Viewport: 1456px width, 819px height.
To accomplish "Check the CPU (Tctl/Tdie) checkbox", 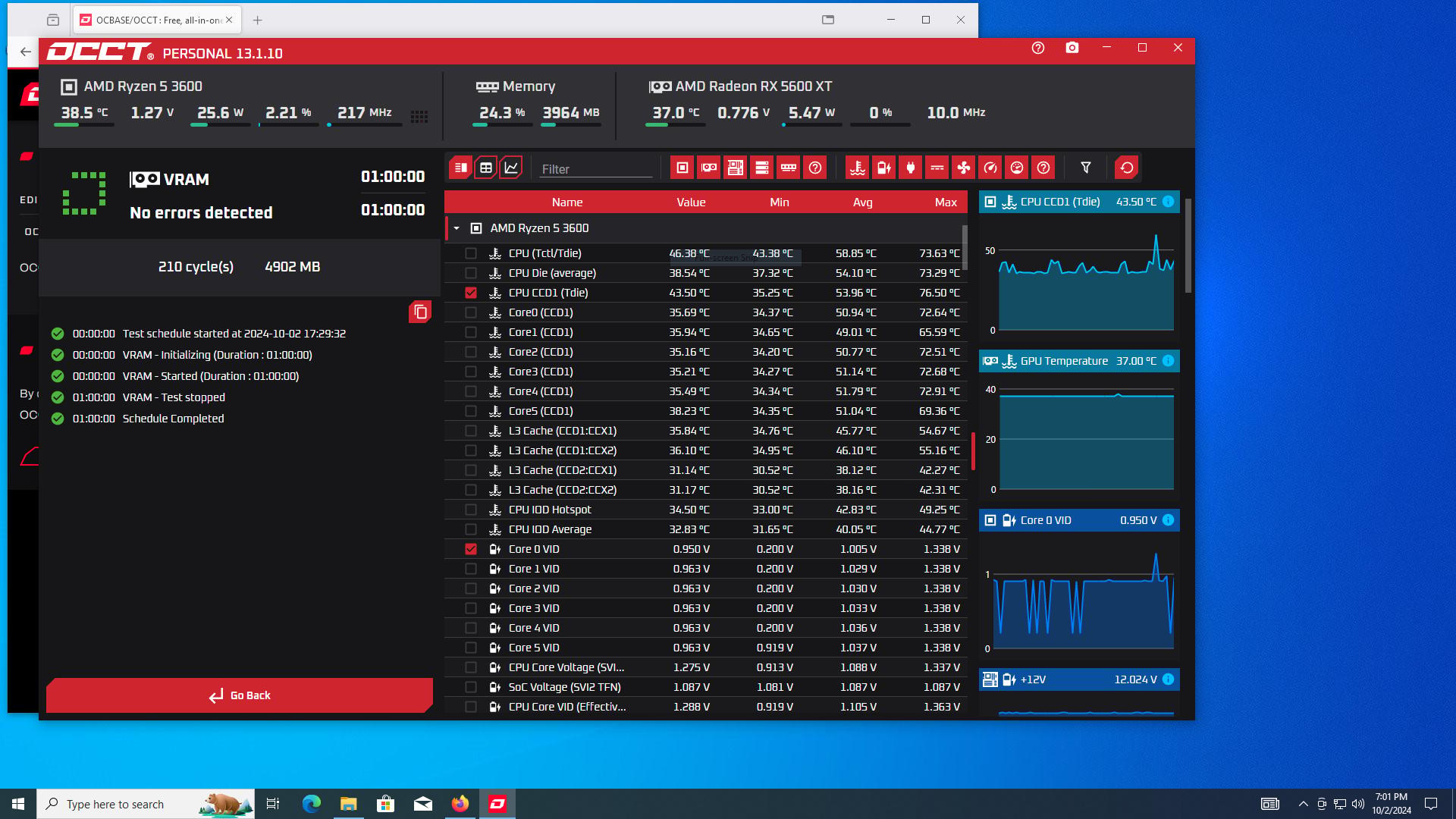I will tap(471, 253).
